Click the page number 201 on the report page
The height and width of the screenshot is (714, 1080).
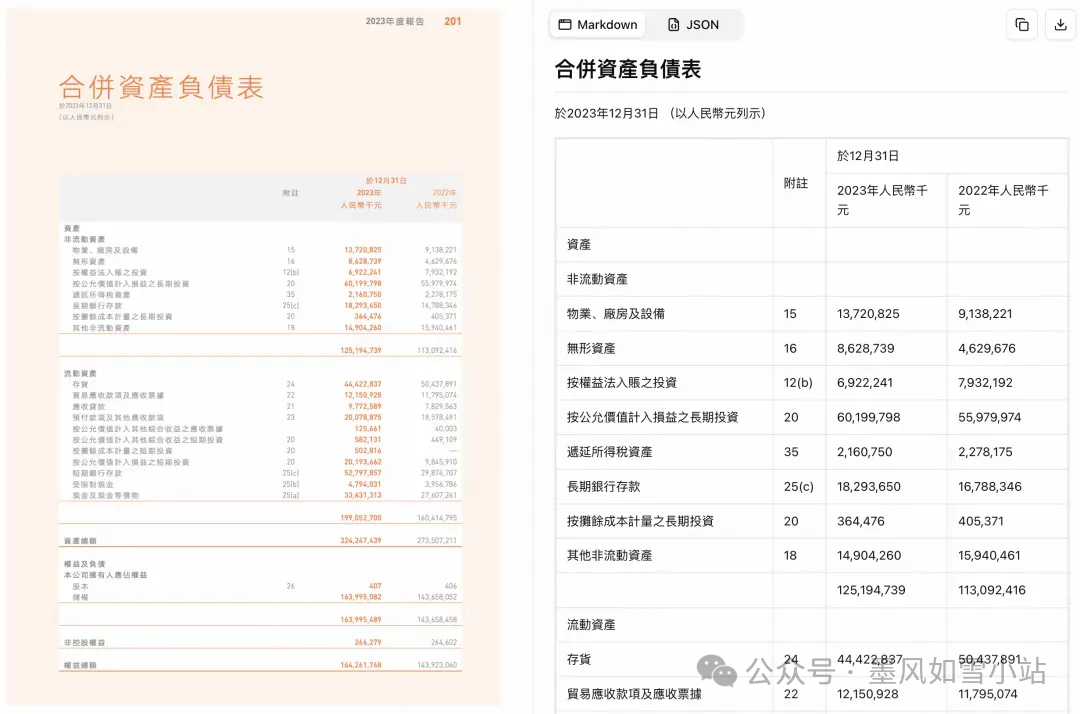452,21
